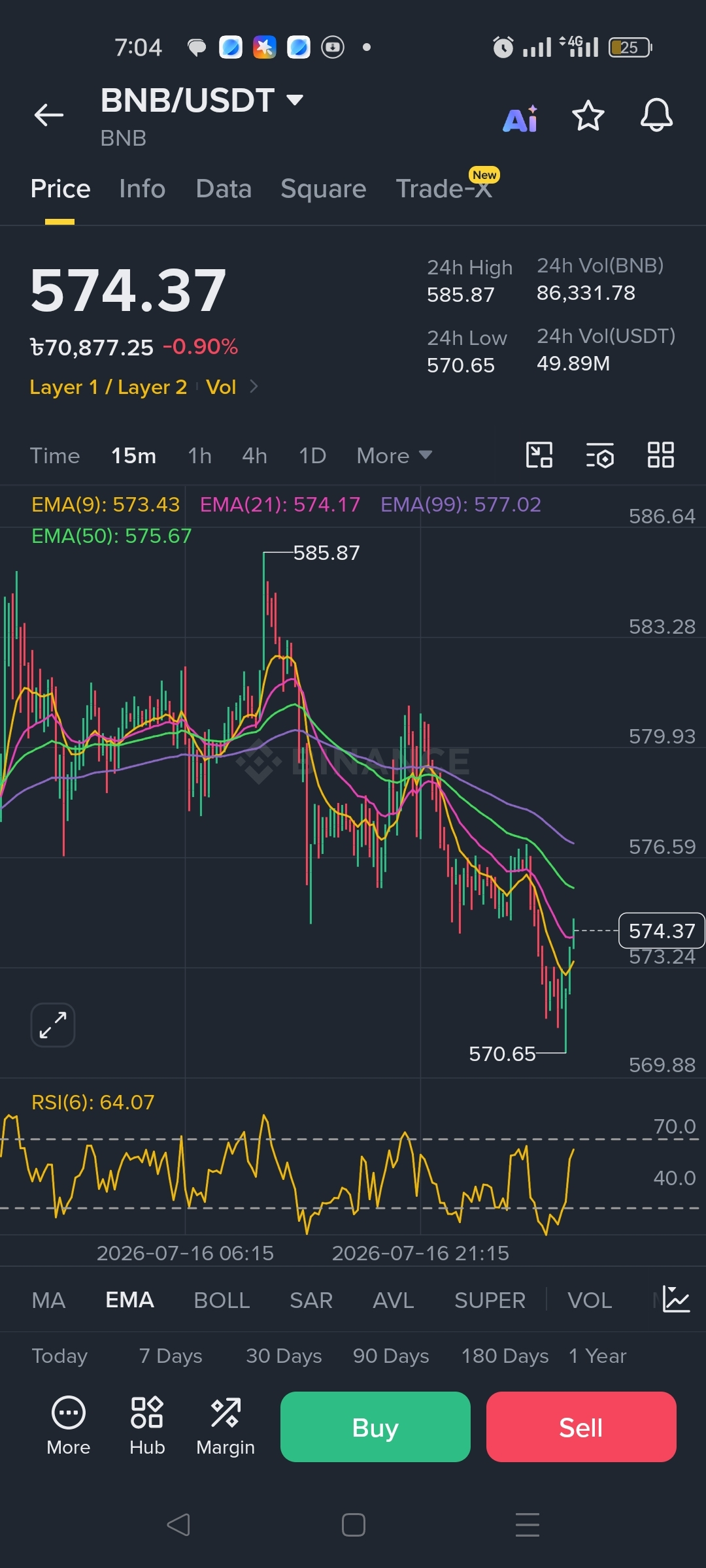Click the green Buy button
Image resolution: width=706 pixels, height=1568 pixels.
tap(375, 1427)
